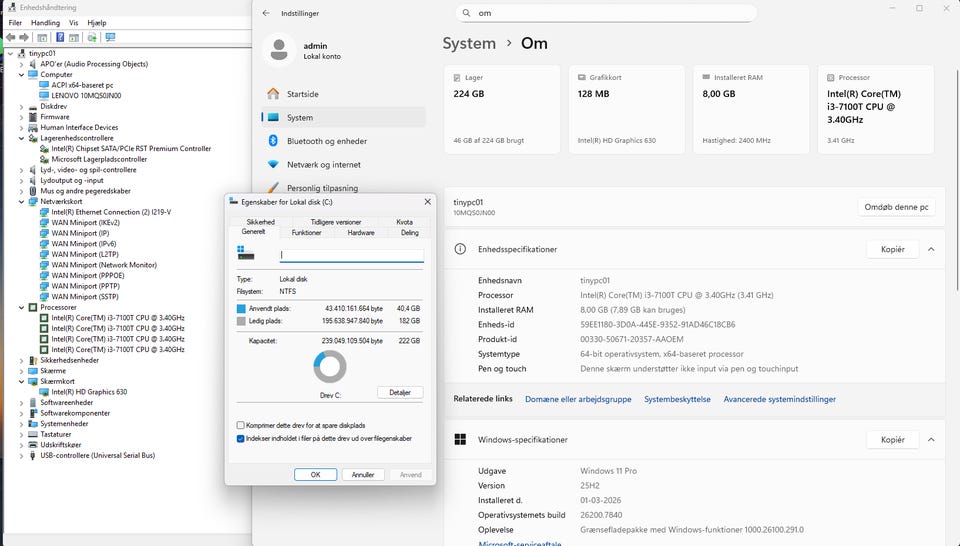Screen dimensions: 960x546
Task: Open the Systembeskyttelse link
Action: pos(677,399)
